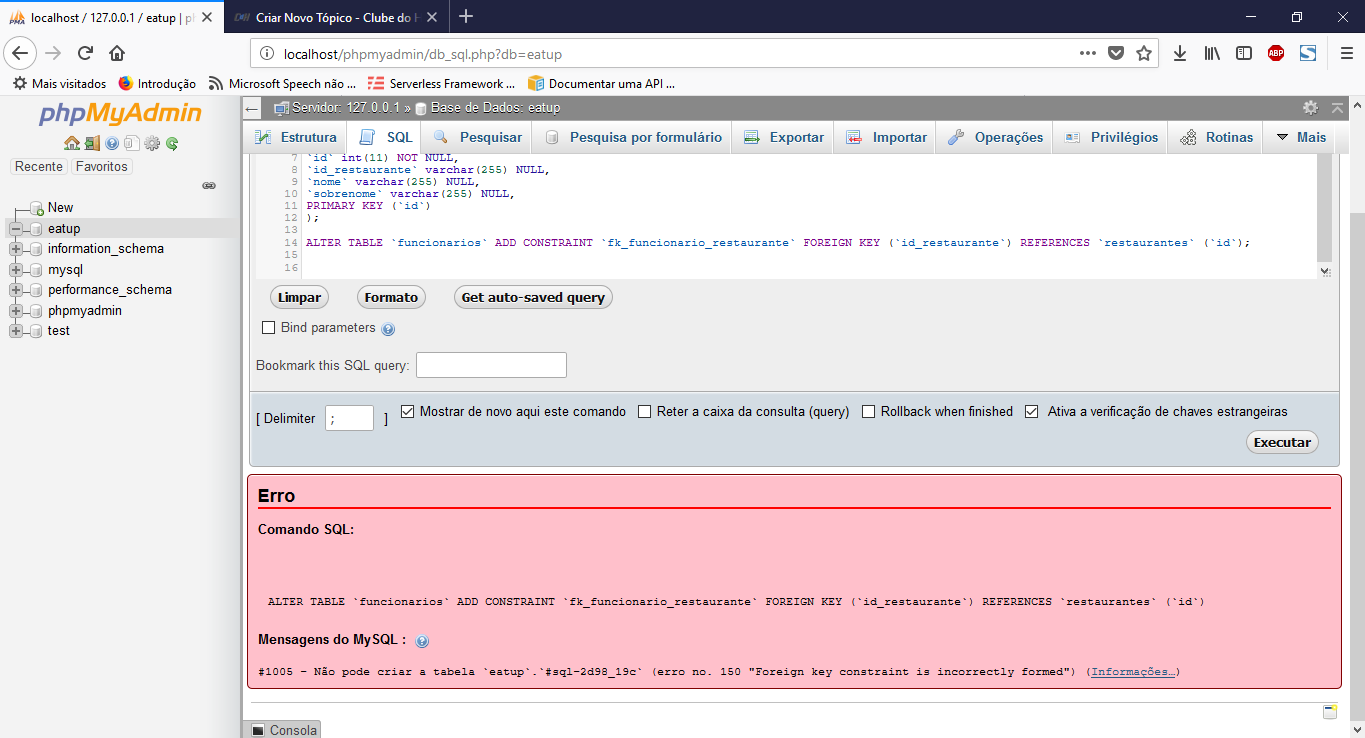Disable verificação de chaves estrangeiras checkbox
1365x738 pixels.
click(1032, 411)
